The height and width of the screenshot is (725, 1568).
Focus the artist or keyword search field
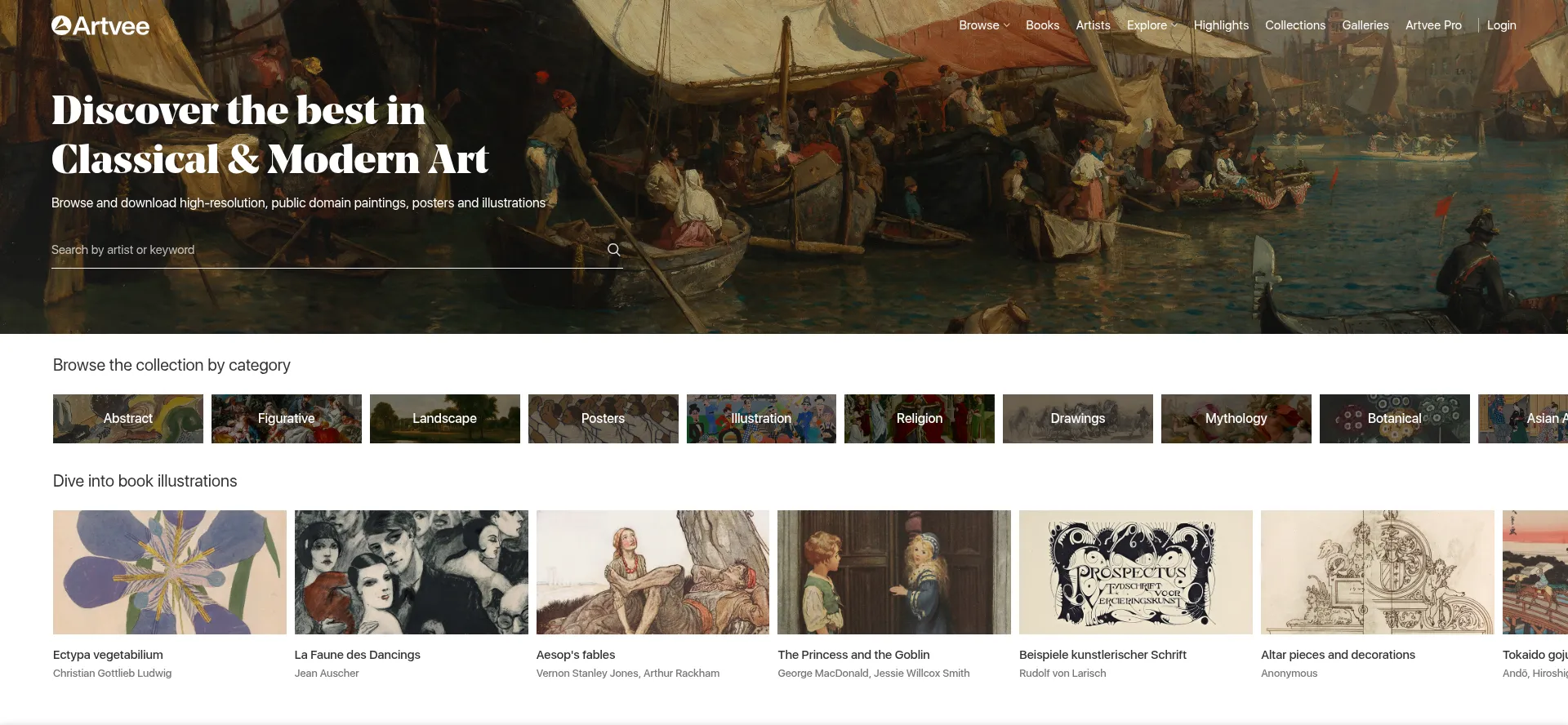(x=327, y=250)
